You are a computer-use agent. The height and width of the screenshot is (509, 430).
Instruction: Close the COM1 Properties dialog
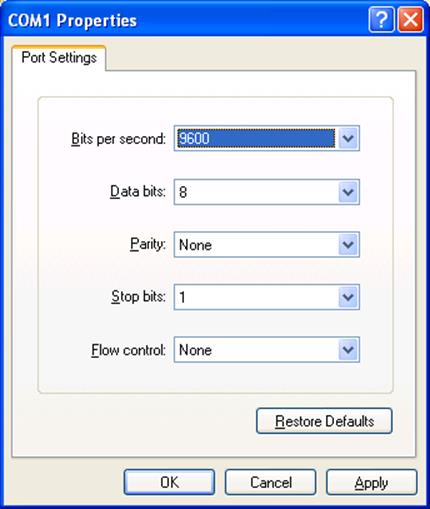[x=411, y=20]
